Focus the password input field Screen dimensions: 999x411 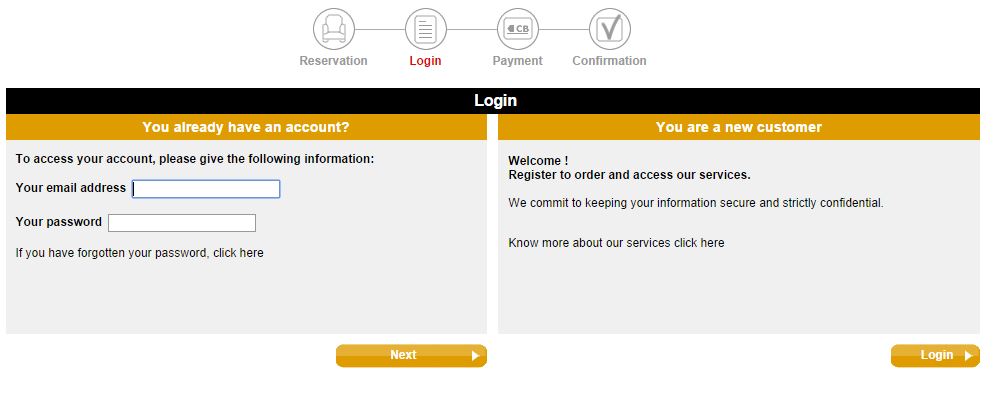pyautogui.click(x=182, y=222)
